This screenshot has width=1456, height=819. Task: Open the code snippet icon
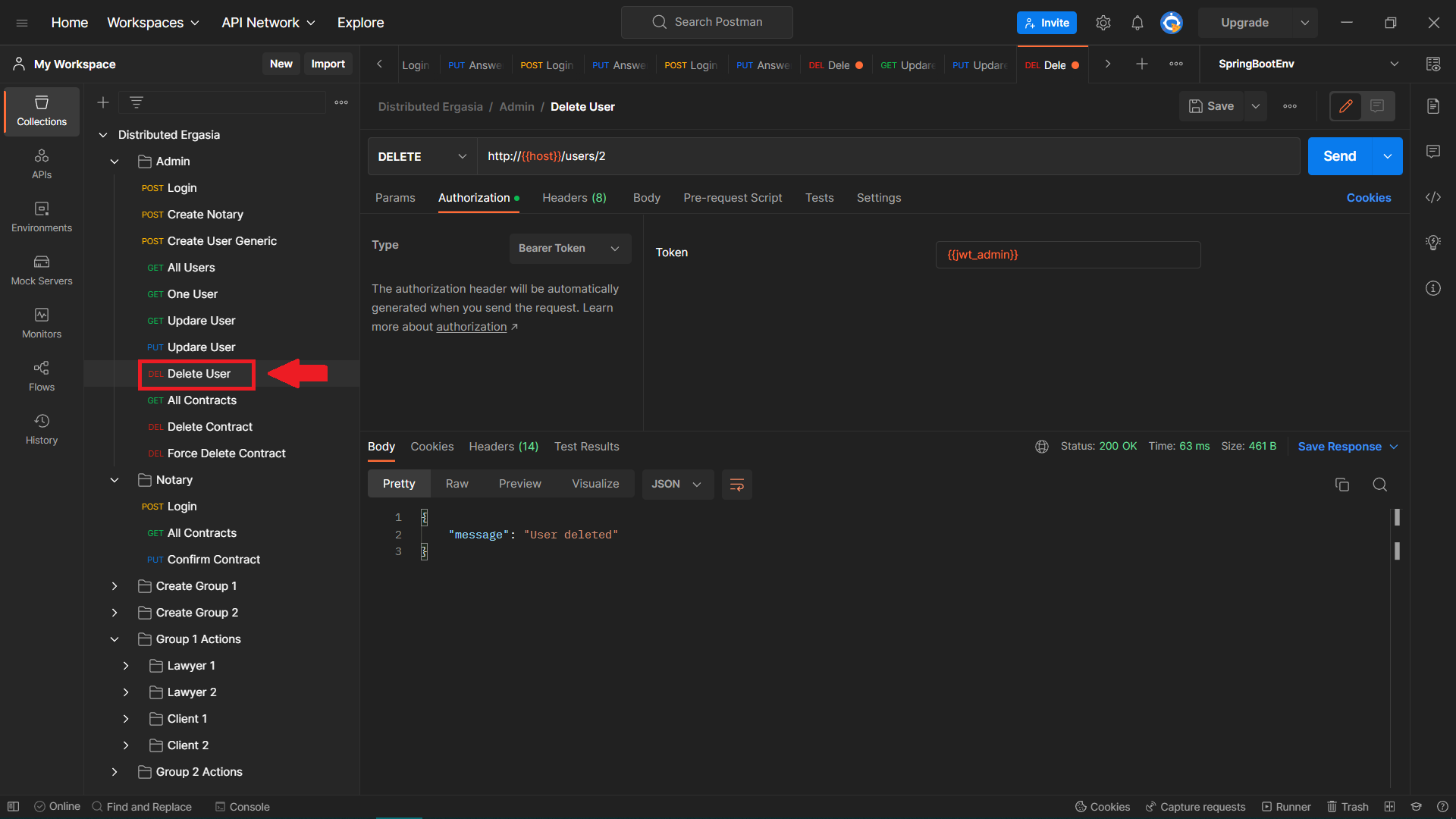pos(1433,197)
